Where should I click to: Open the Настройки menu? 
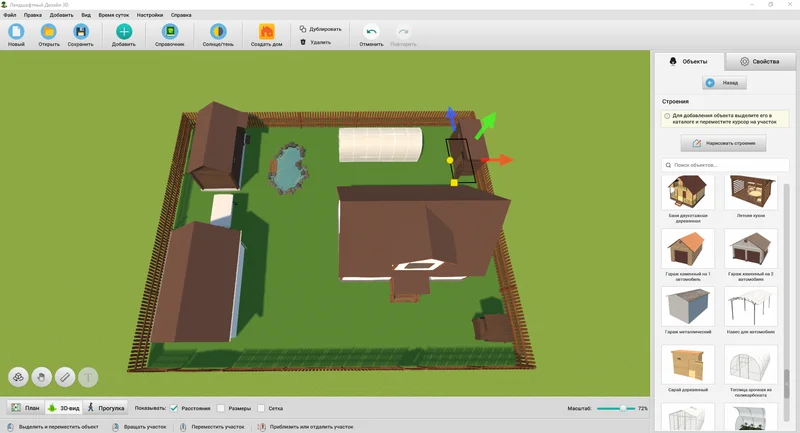[x=149, y=15]
